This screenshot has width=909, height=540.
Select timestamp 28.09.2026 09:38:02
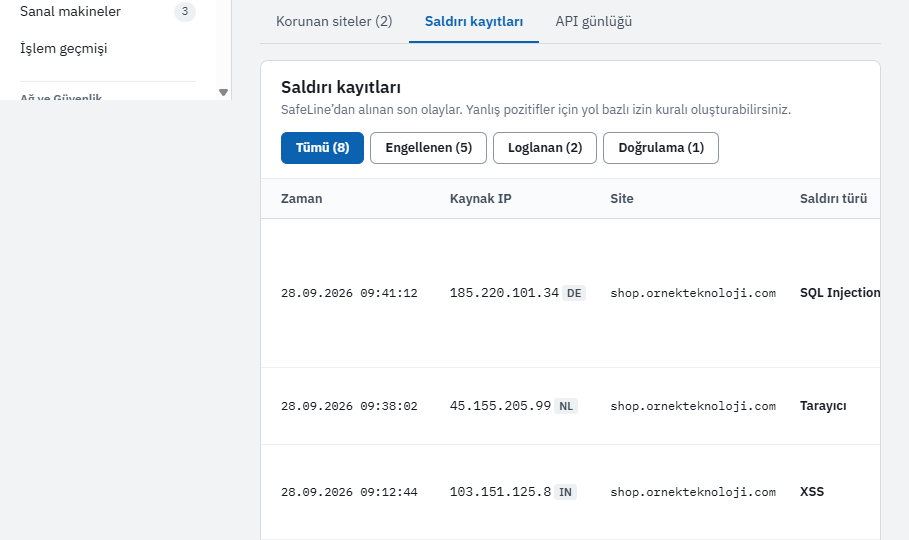click(349, 406)
